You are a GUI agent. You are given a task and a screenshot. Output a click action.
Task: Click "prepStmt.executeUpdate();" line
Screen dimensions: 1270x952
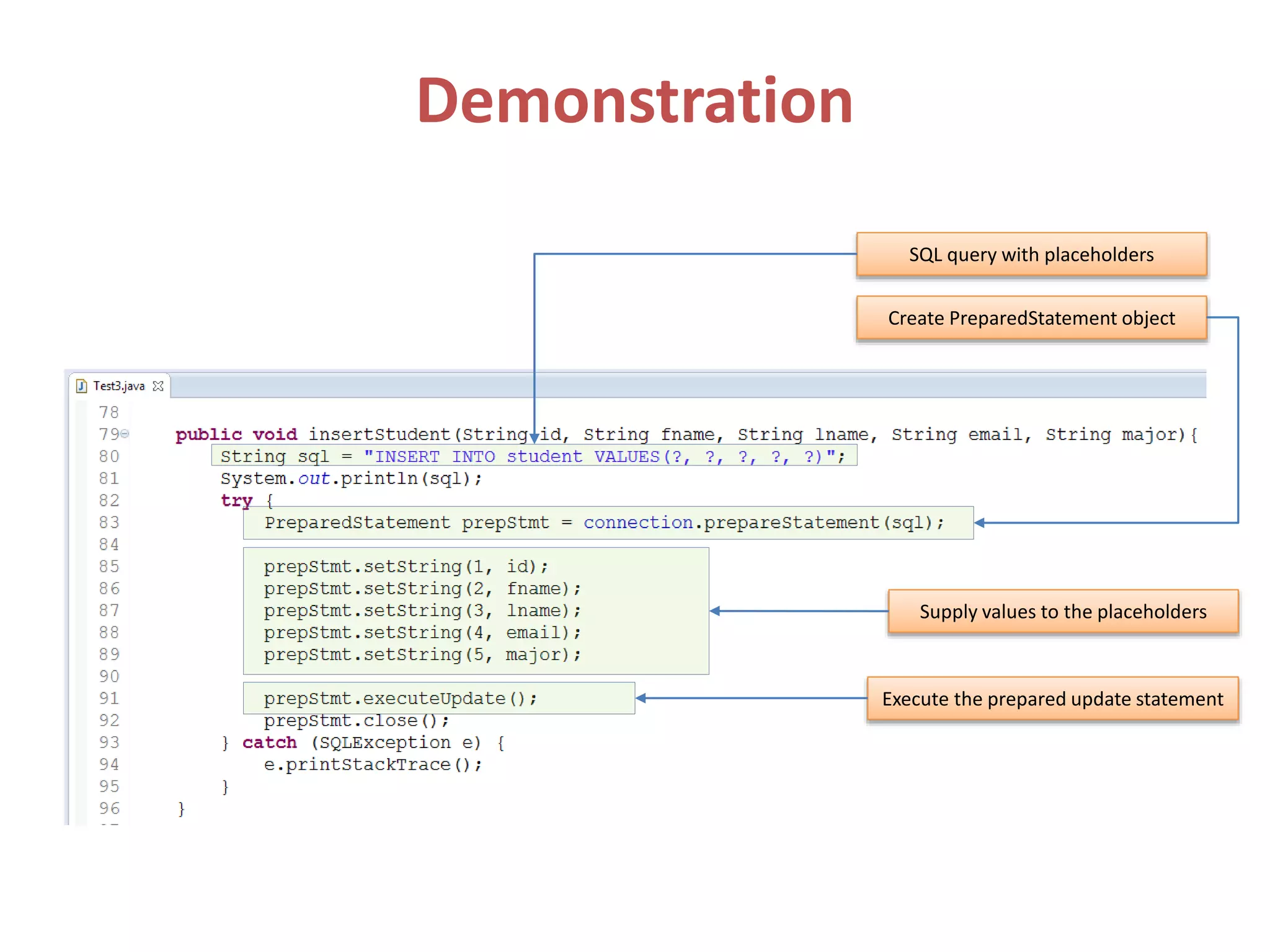[x=401, y=699]
